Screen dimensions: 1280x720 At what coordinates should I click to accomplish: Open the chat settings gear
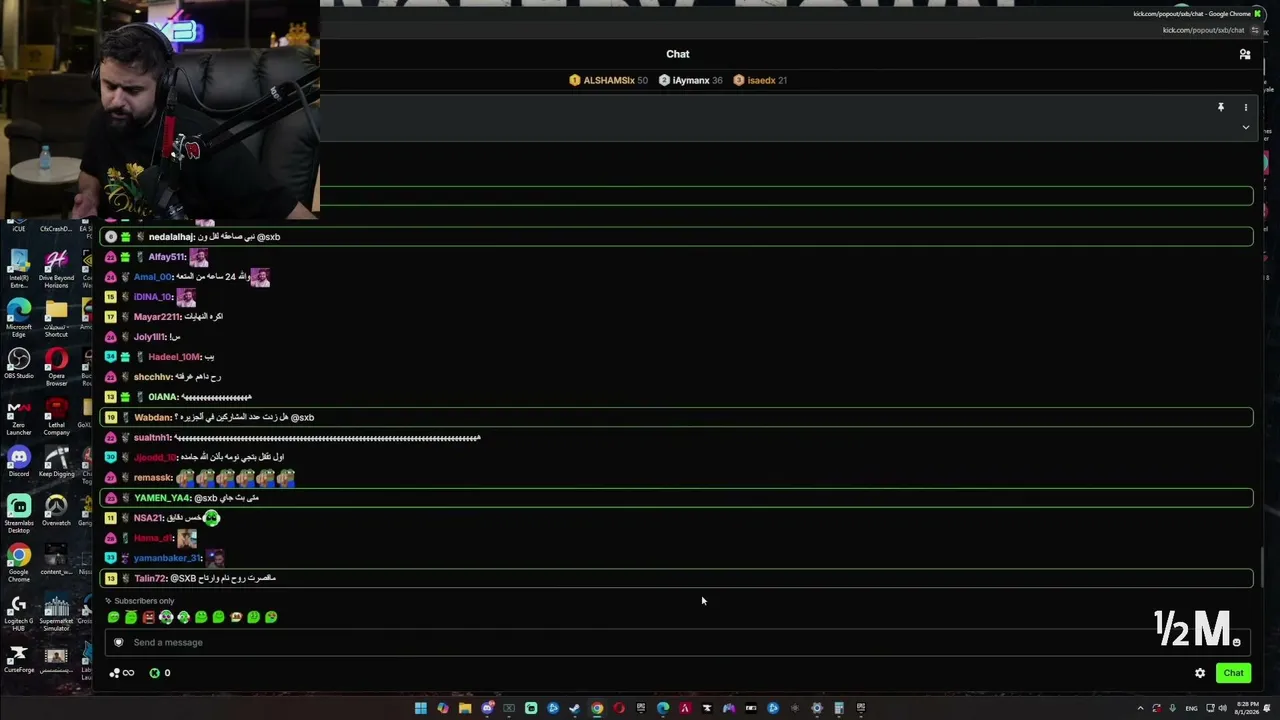[x=1200, y=673]
